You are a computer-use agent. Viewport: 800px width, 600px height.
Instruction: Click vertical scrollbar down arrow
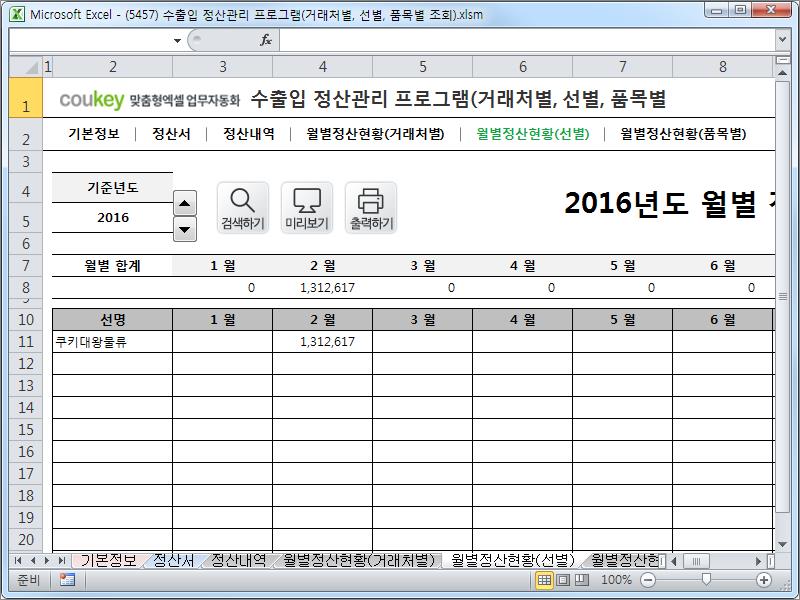(783, 545)
